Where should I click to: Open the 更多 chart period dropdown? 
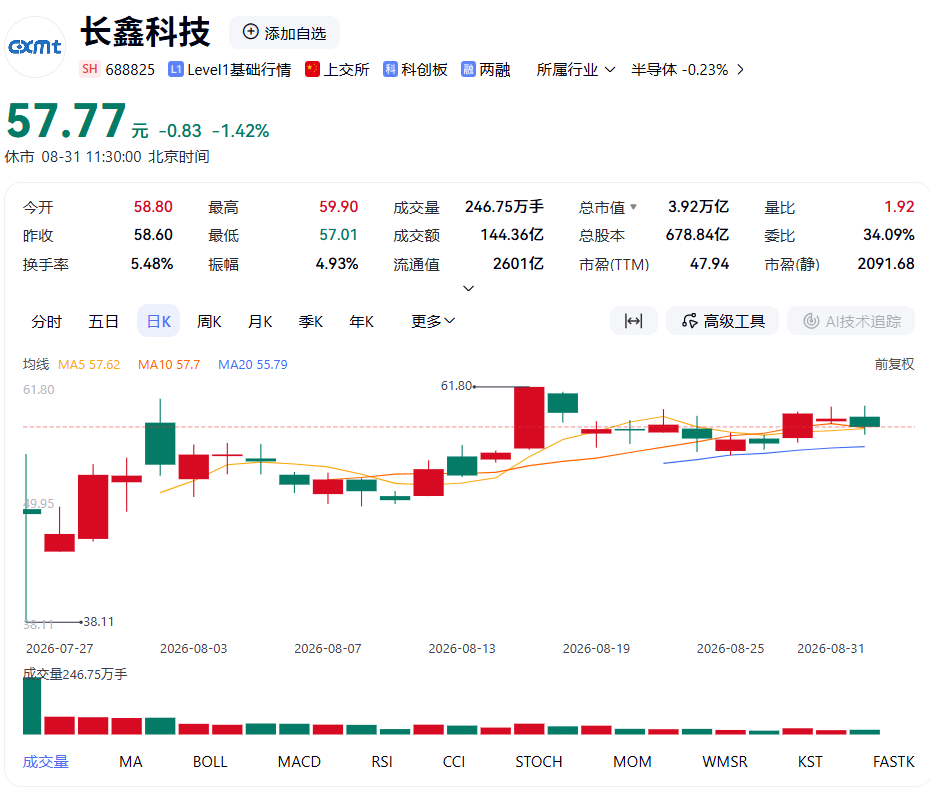(433, 321)
